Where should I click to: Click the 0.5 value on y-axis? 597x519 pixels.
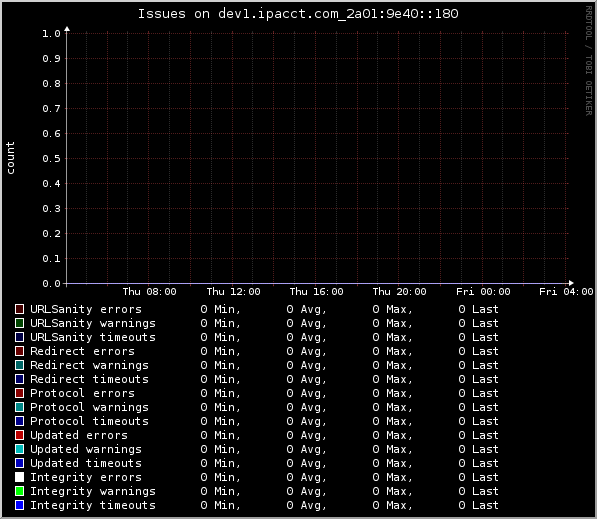(x=51, y=158)
